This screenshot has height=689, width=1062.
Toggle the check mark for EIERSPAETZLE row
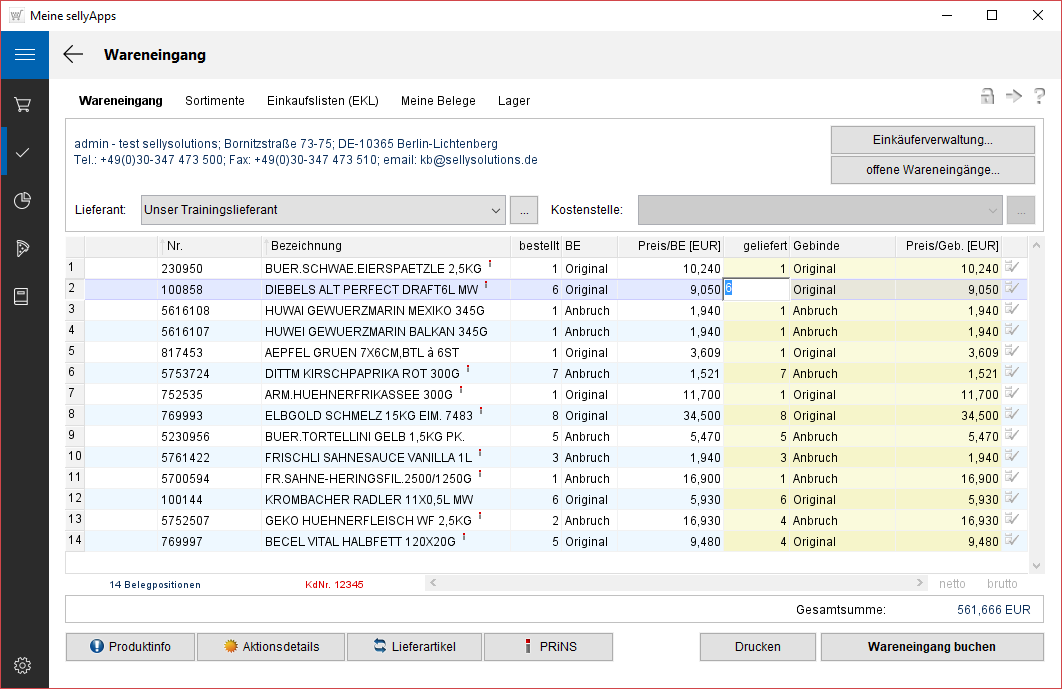[1012, 268]
